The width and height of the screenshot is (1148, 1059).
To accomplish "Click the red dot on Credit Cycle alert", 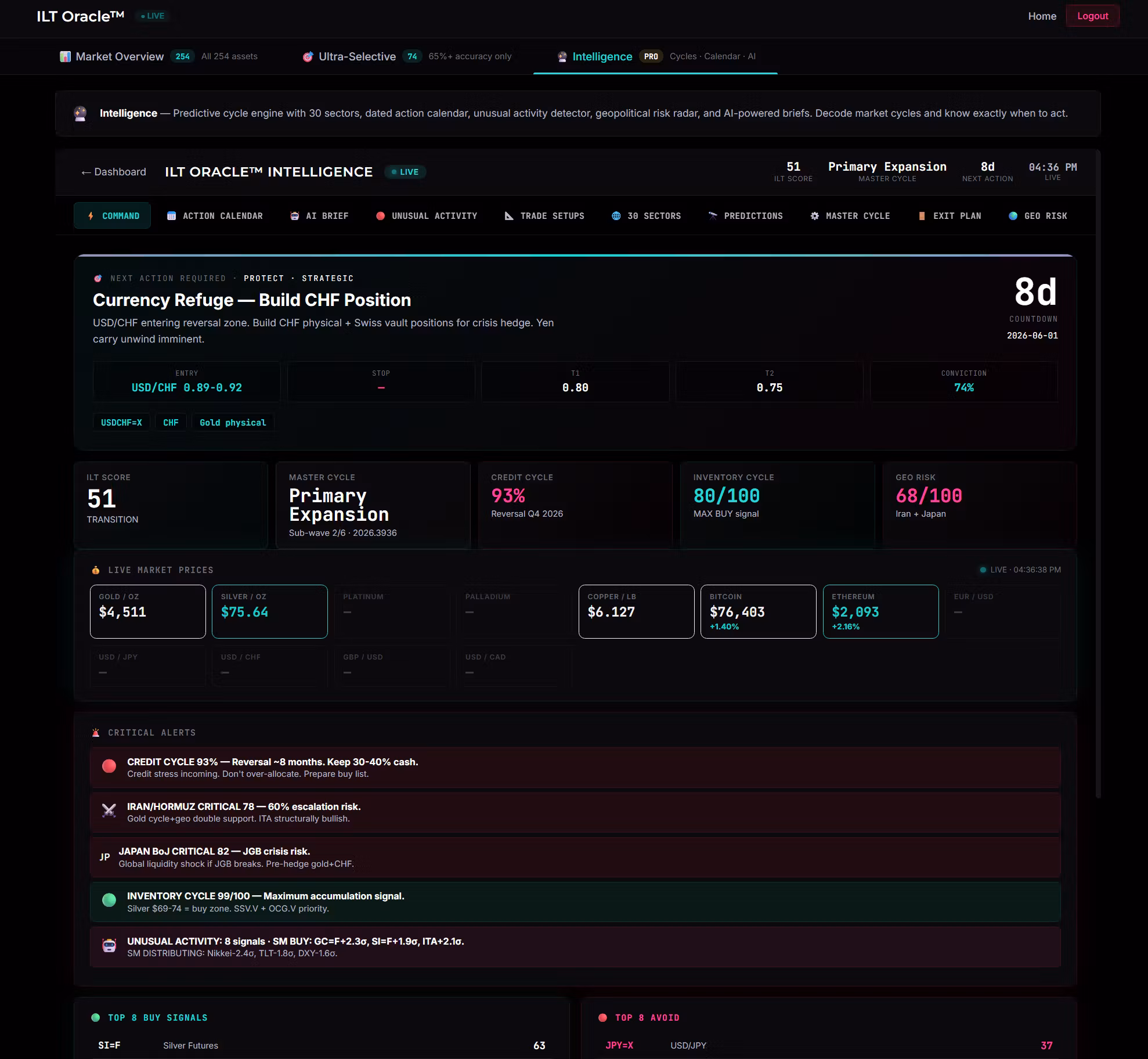I will (x=109, y=766).
